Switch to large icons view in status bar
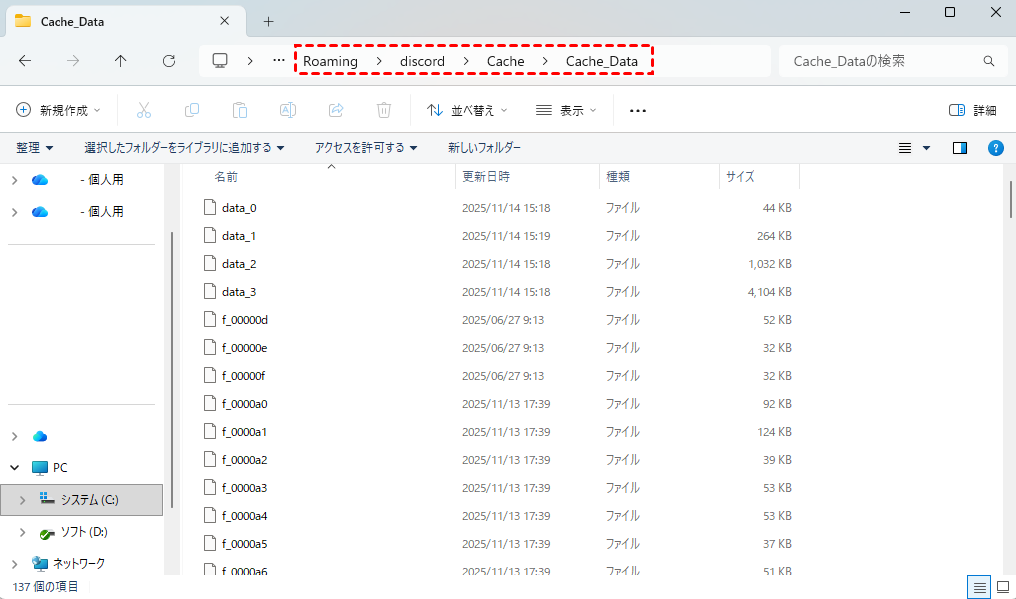 pyautogui.click(x=1002, y=586)
